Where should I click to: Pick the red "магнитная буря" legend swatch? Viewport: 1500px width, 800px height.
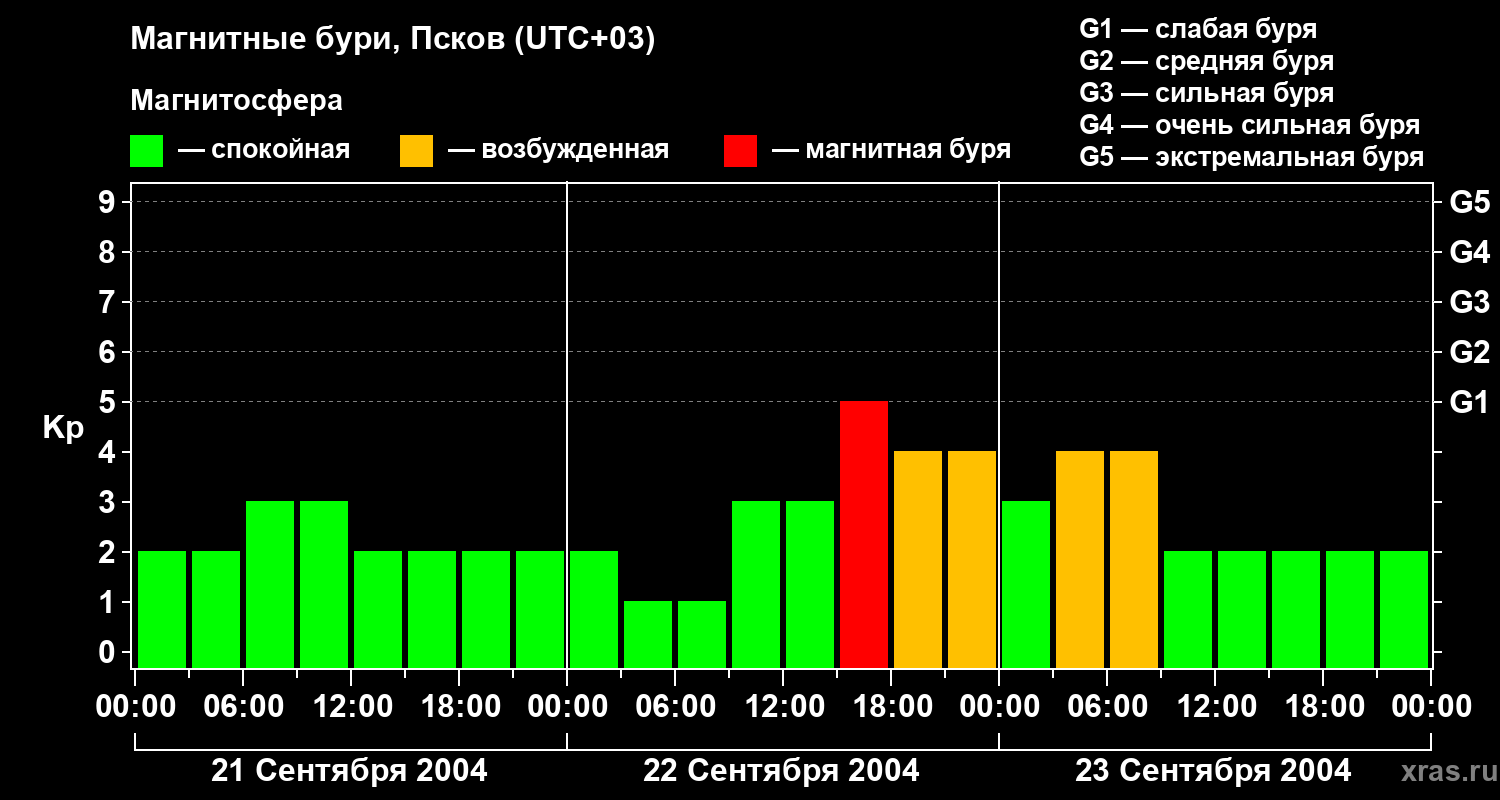click(x=740, y=151)
